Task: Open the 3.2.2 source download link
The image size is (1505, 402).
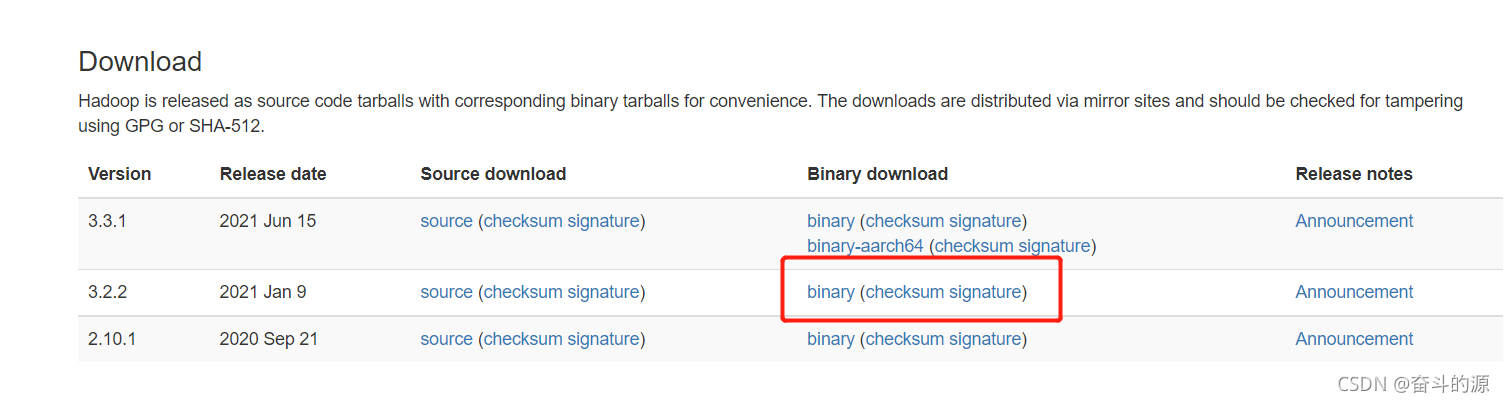Action: tap(446, 292)
